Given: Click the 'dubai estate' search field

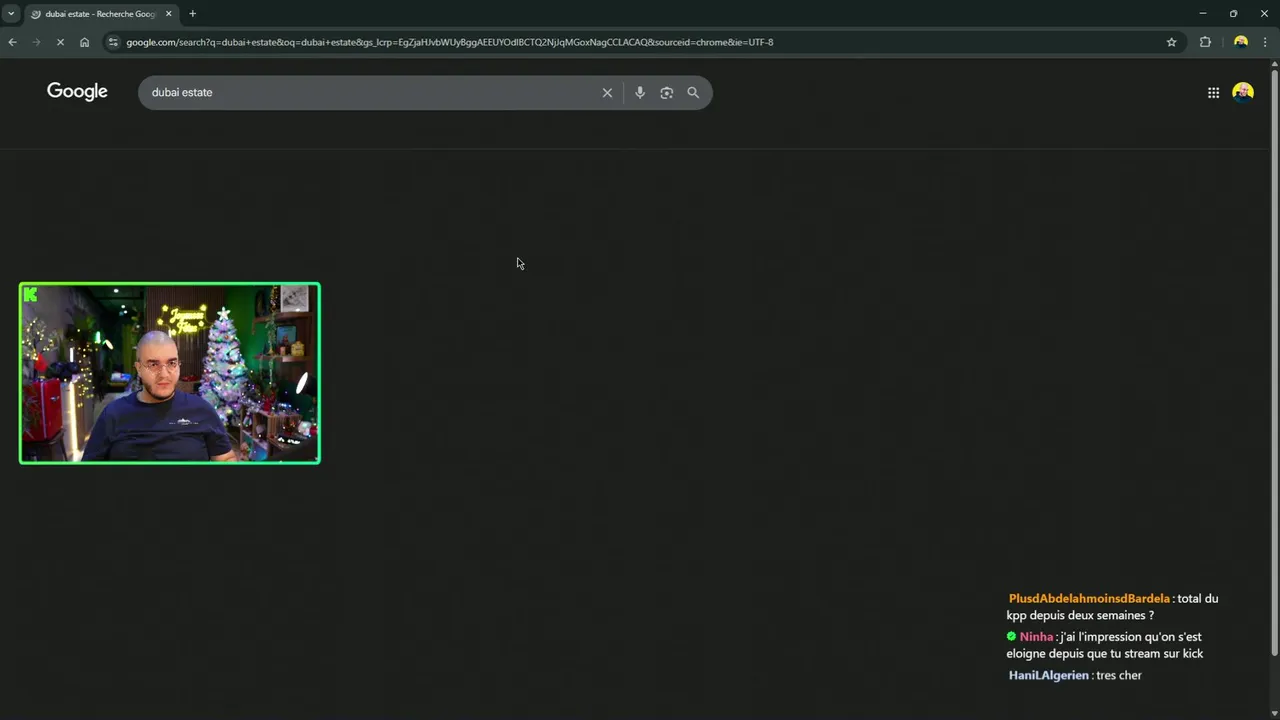Looking at the screenshot, I should (370, 92).
